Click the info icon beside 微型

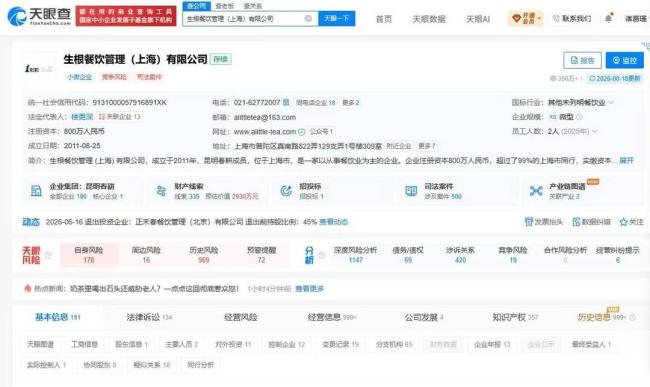tap(580, 117)
